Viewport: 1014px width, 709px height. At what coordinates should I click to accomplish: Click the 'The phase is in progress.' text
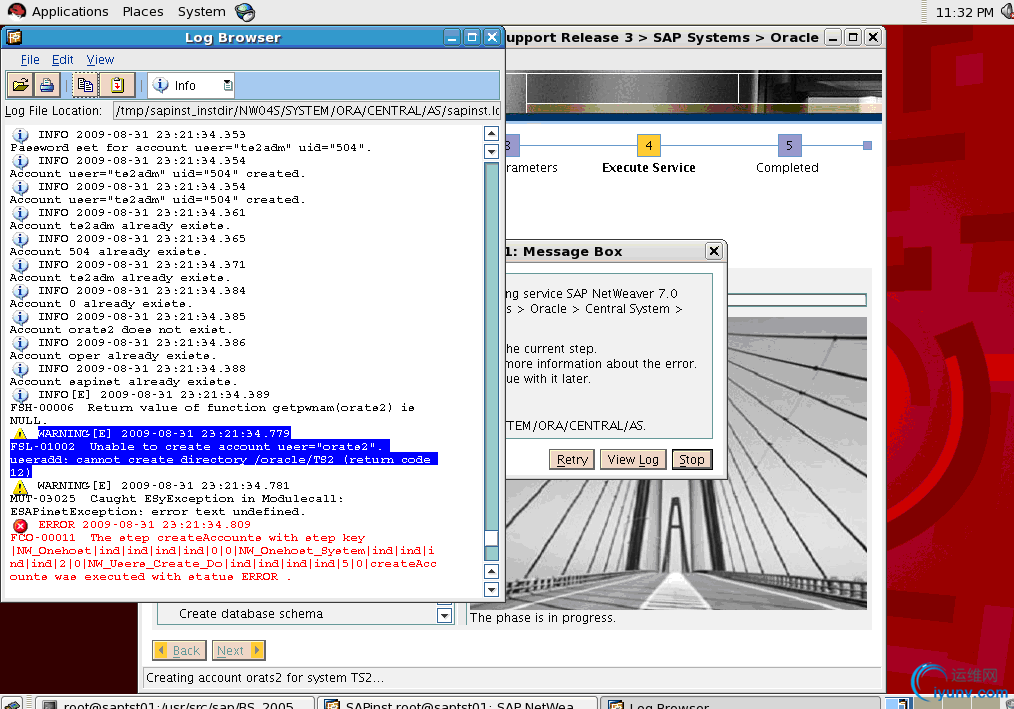click(x=543, y=618)
